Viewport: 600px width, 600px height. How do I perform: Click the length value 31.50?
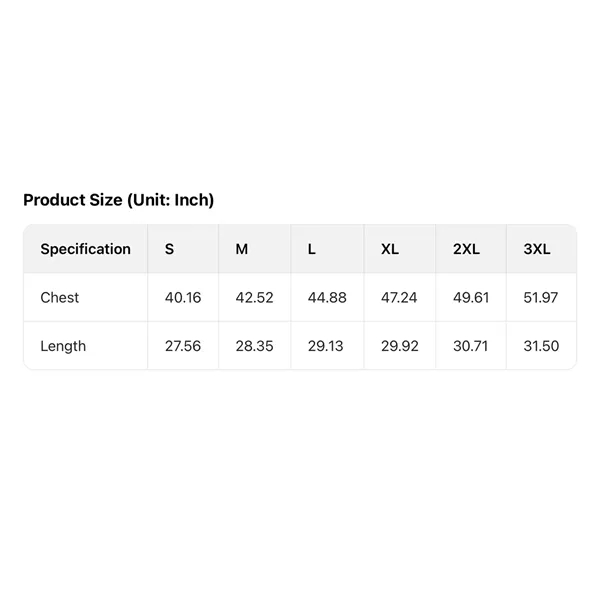click(x=541, y=346)
